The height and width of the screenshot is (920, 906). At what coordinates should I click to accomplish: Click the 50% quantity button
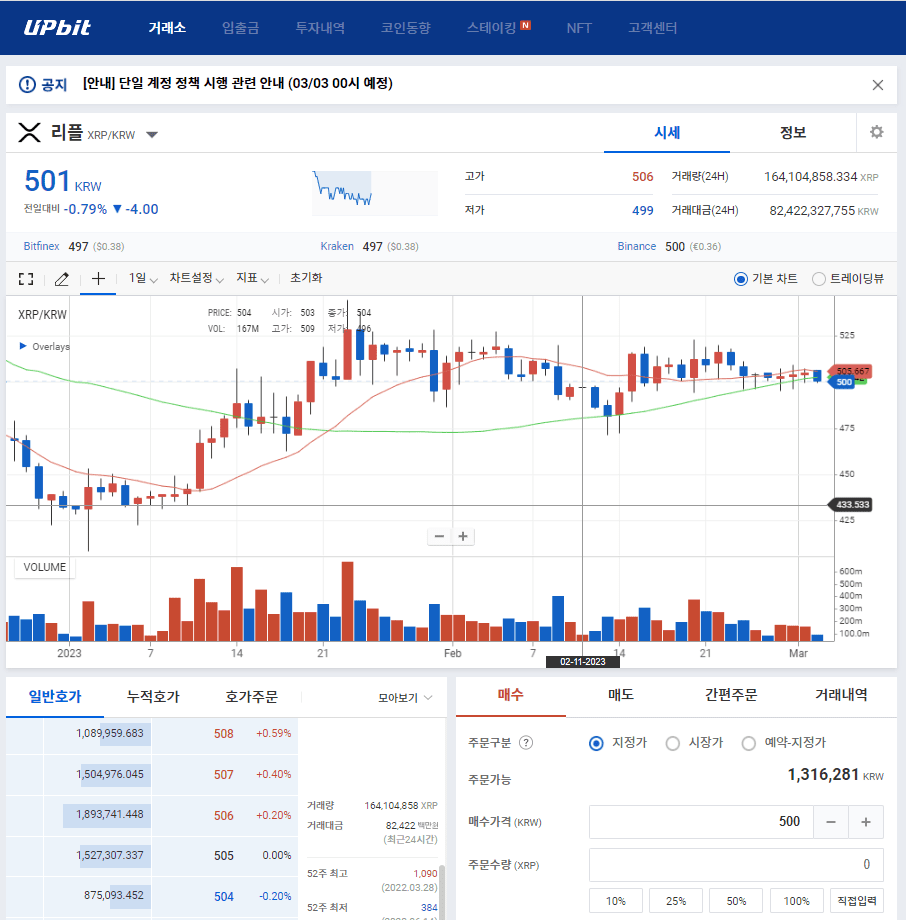[x=736, y=901]
